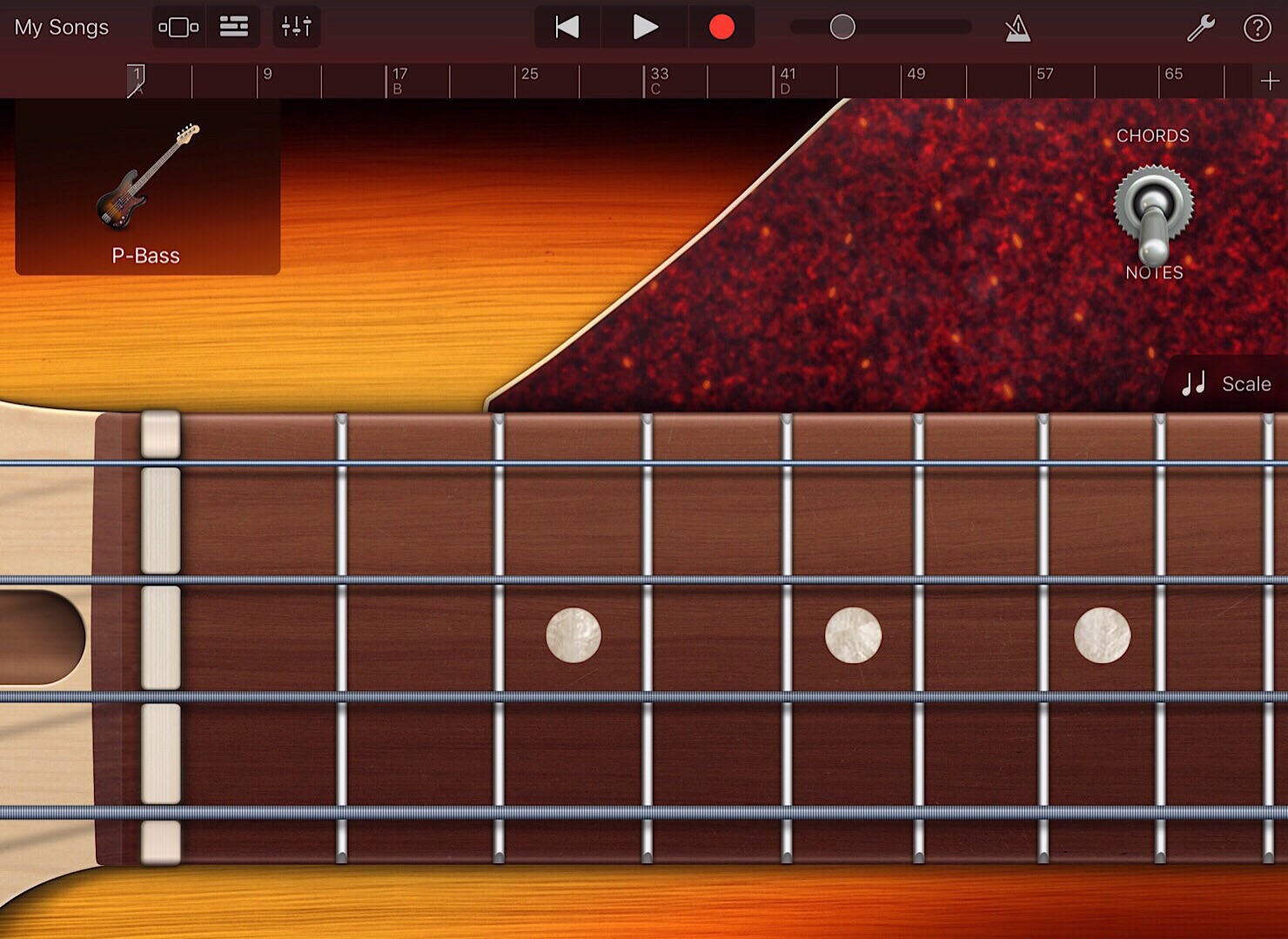Jump to bar 9 in ruler
1288x939 pixels.
coord(267,74)
